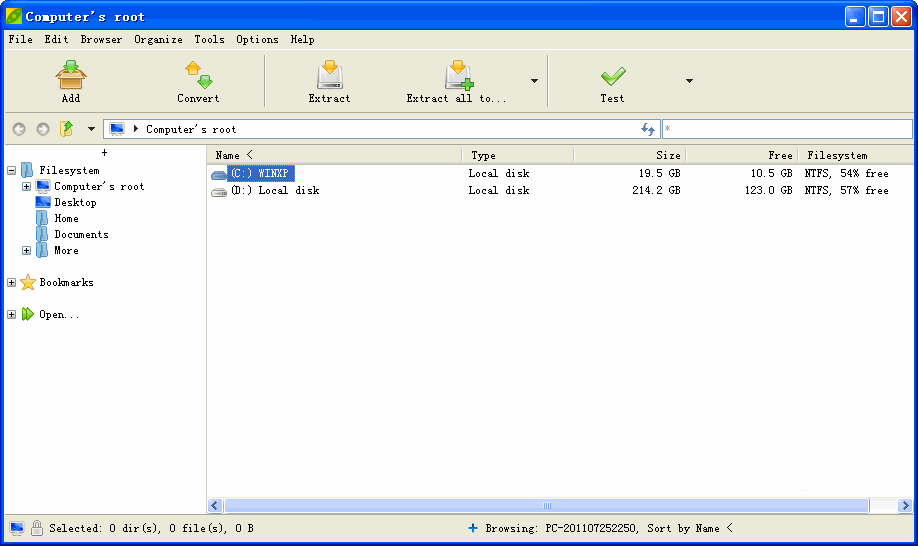
Task: Open the dropdown arrow next to Test
Action: pos(689,81)
